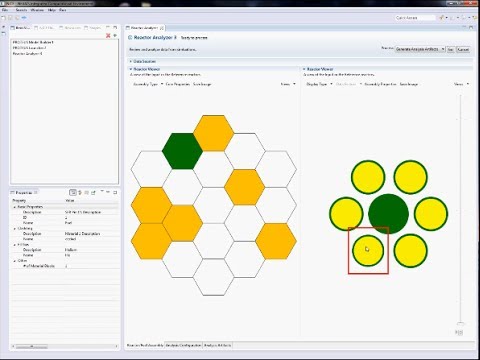The height and width of the screenshot is (360, 480).
Task: Collapse the Basic Properties category
Action: click(14, 207)
